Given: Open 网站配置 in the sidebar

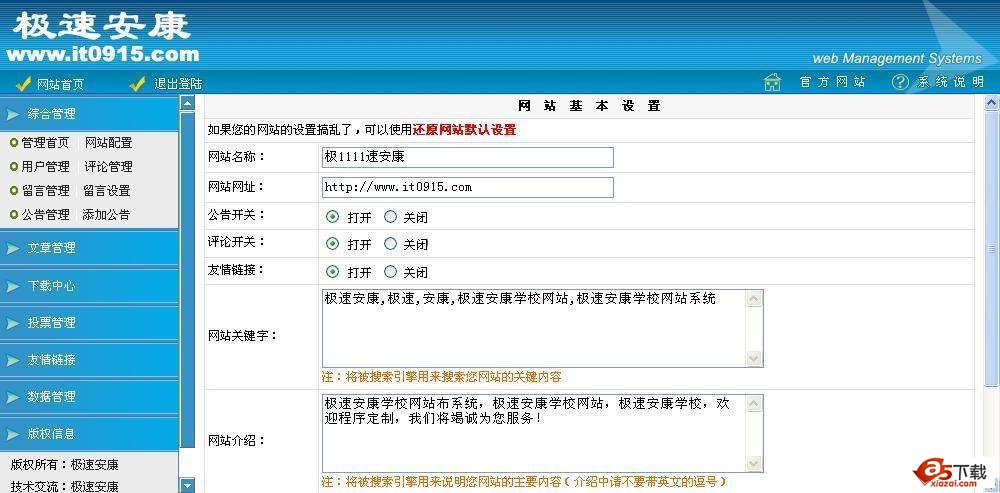Looking at the screenshot, I should point(108,143).
